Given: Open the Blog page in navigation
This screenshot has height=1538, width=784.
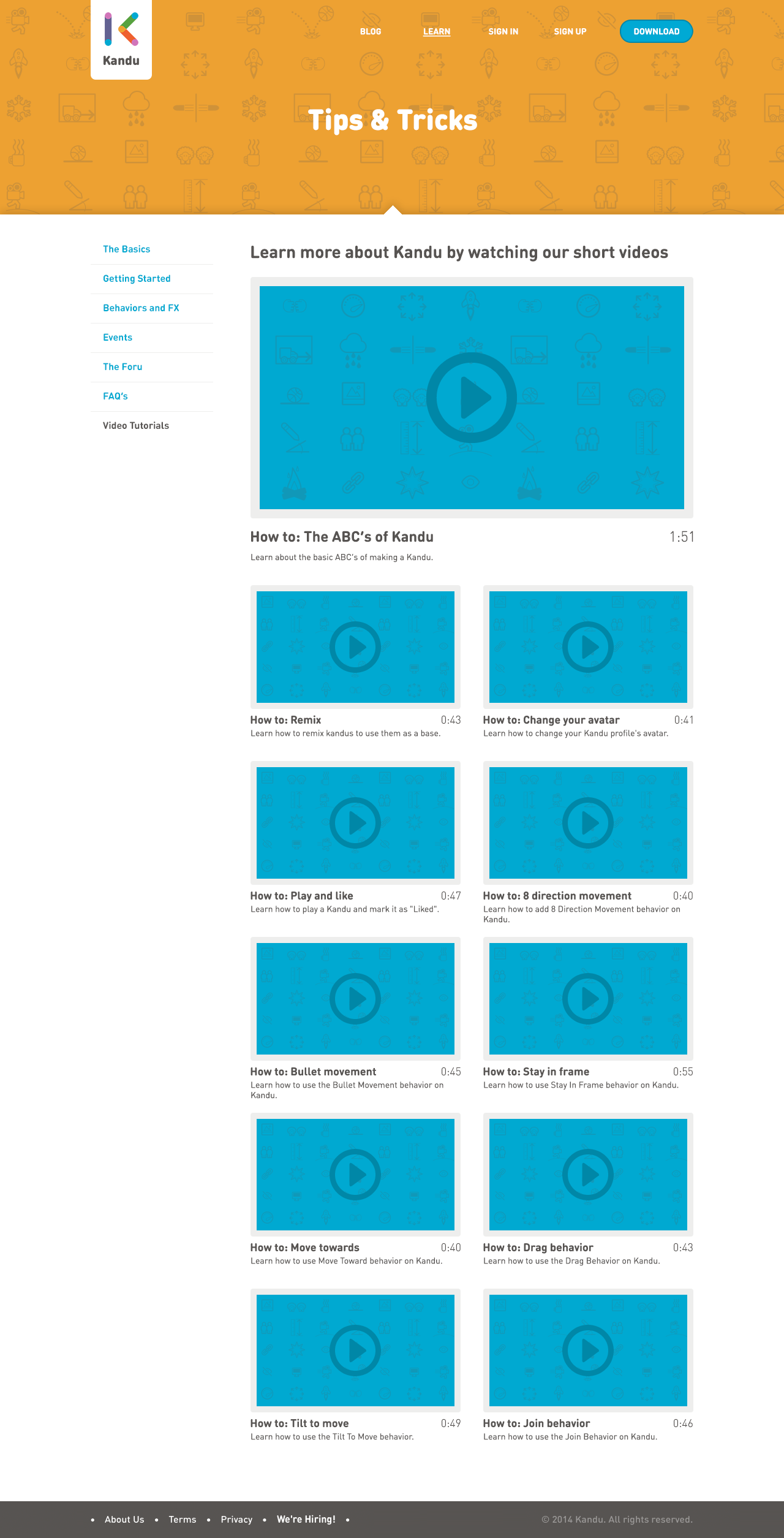Looking at the screenshot, I should [x=371, y=32].
